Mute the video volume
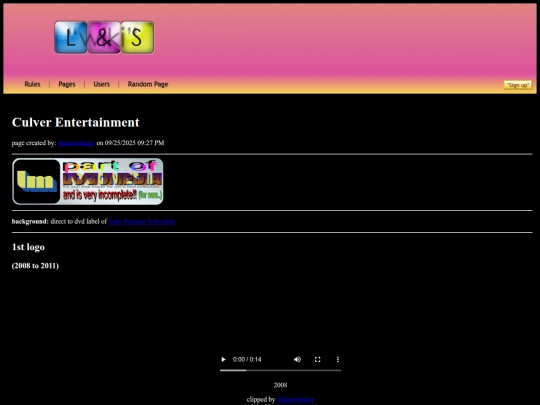The image size is (540, 405). point(297,360)
